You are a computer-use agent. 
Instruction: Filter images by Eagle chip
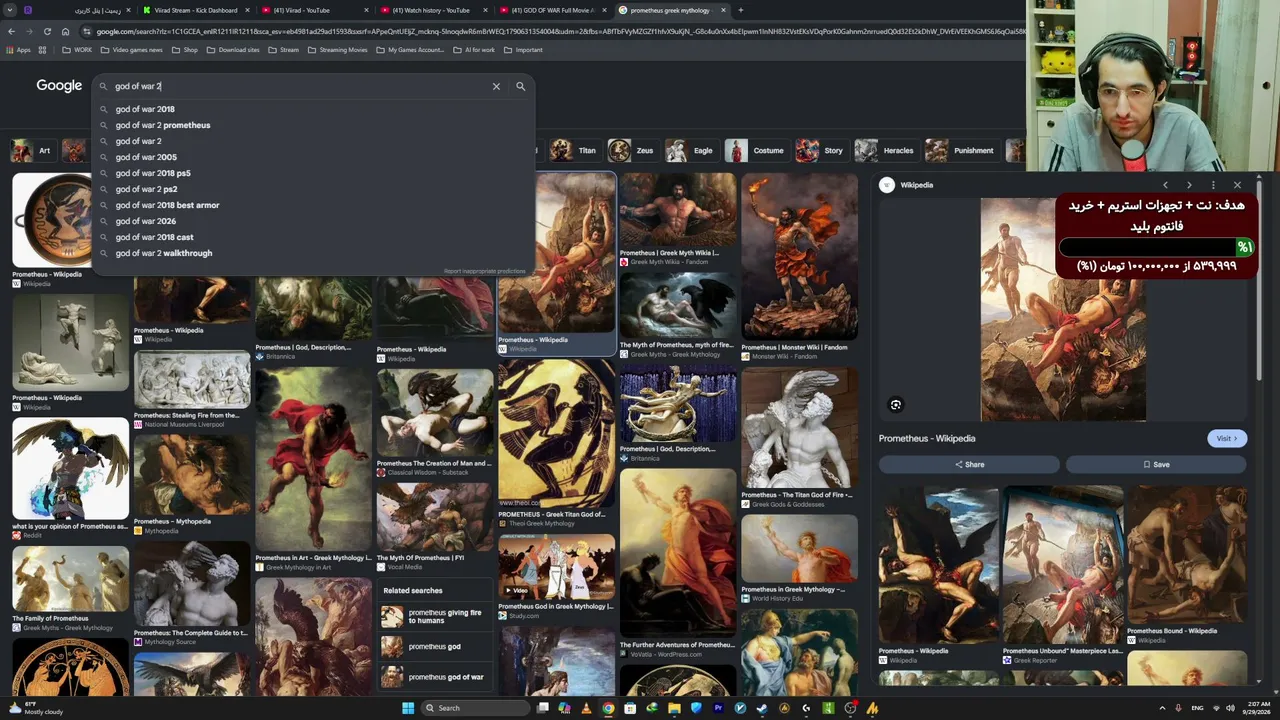click(x=691, y=151)
